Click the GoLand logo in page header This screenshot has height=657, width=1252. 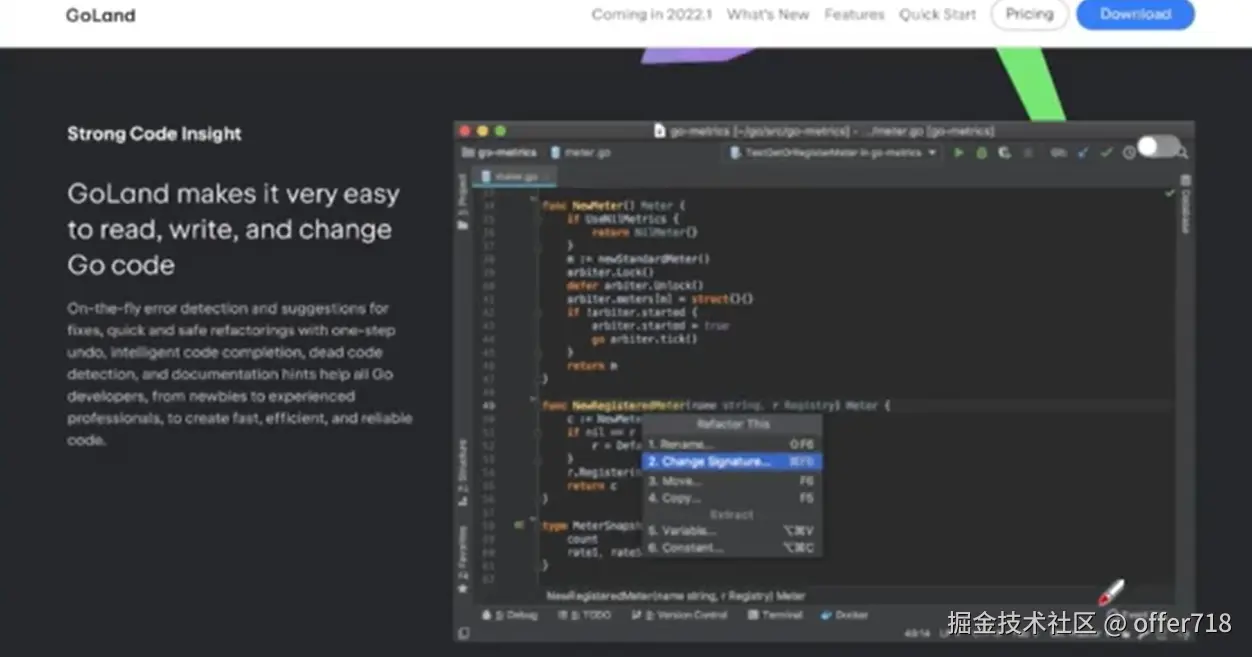(x=100, y=15)
